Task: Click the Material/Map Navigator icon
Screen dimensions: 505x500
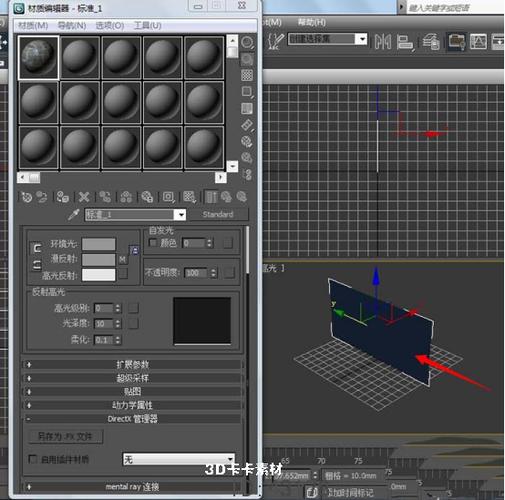Action: point(248,174)
